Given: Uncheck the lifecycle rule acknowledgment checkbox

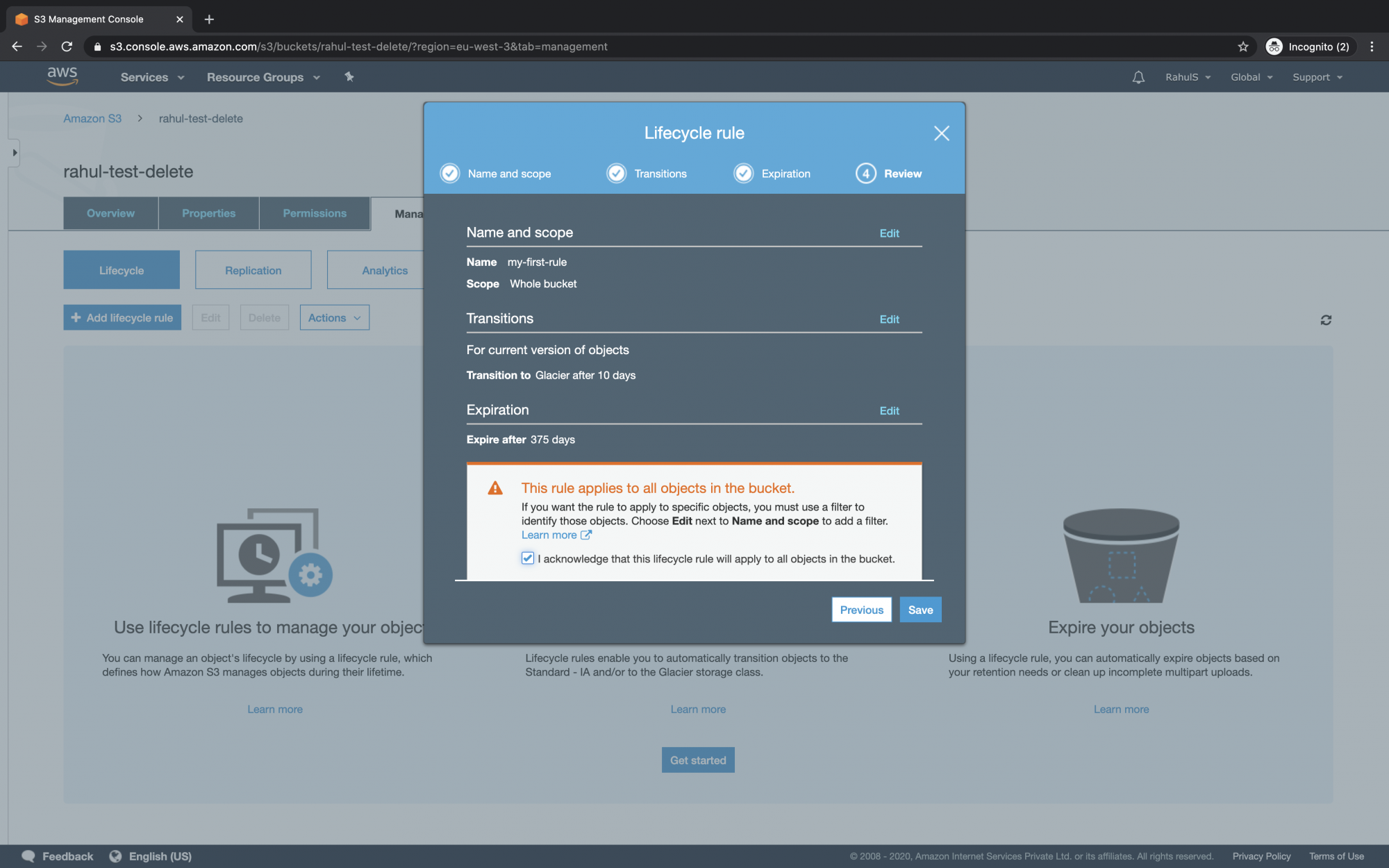Looking at the screenshot, I should [x=527, y=558].
